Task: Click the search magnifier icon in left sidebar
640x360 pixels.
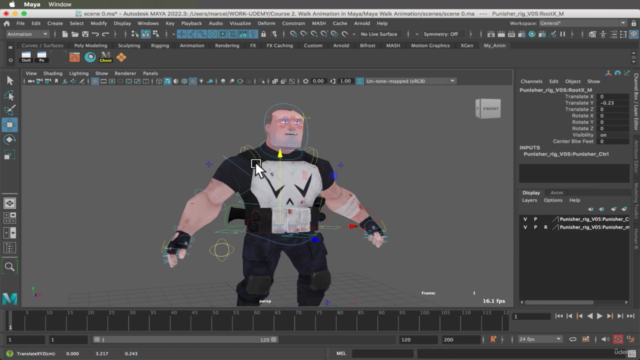Action: point(10,267)
